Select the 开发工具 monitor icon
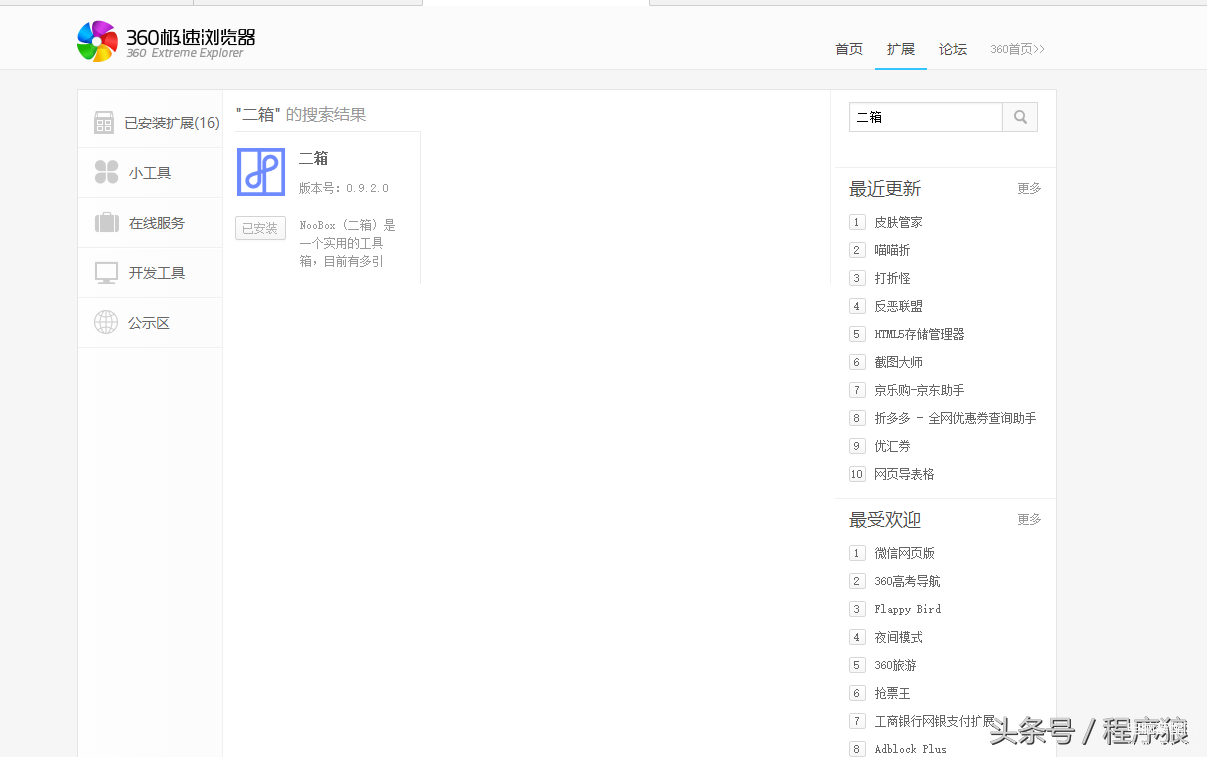Screen dimensions: 1207x757 tap(106, 273)
